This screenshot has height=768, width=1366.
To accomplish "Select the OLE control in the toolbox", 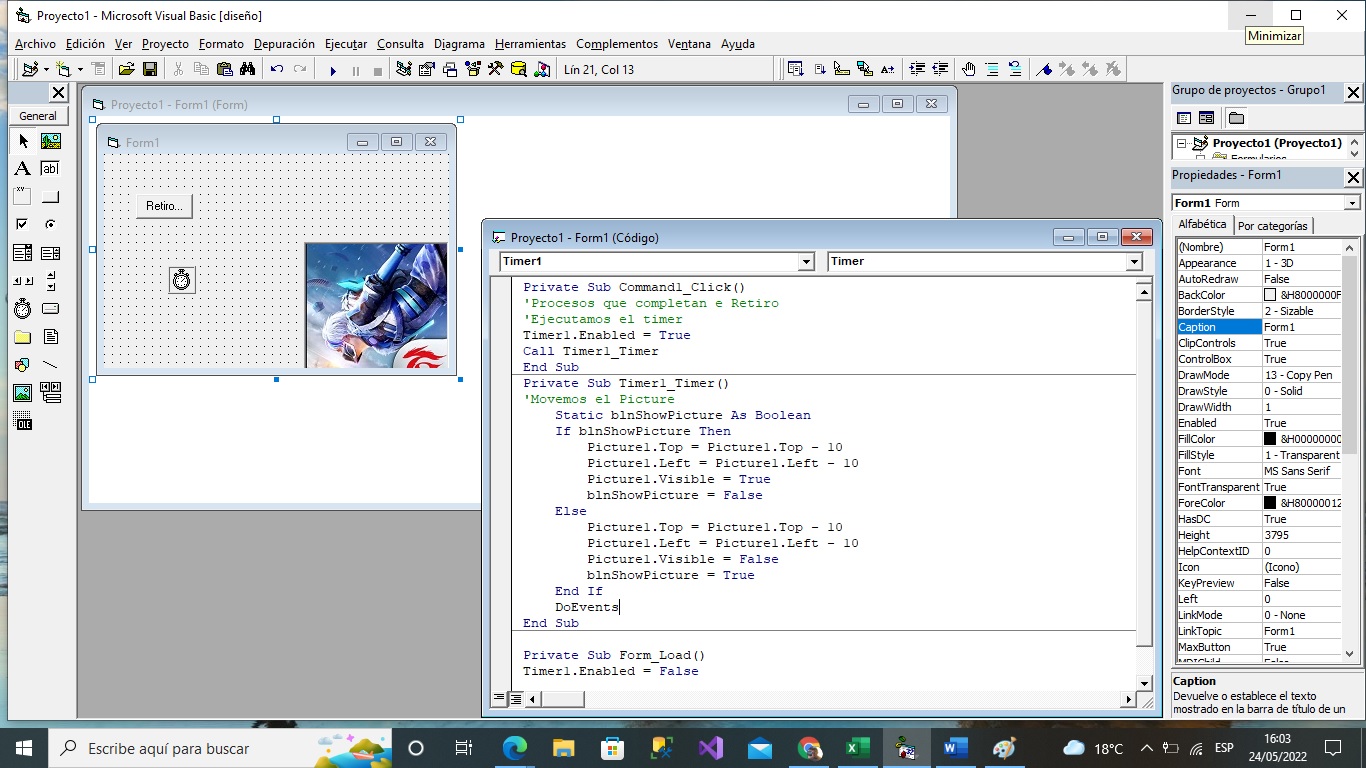I will [22, 421].
